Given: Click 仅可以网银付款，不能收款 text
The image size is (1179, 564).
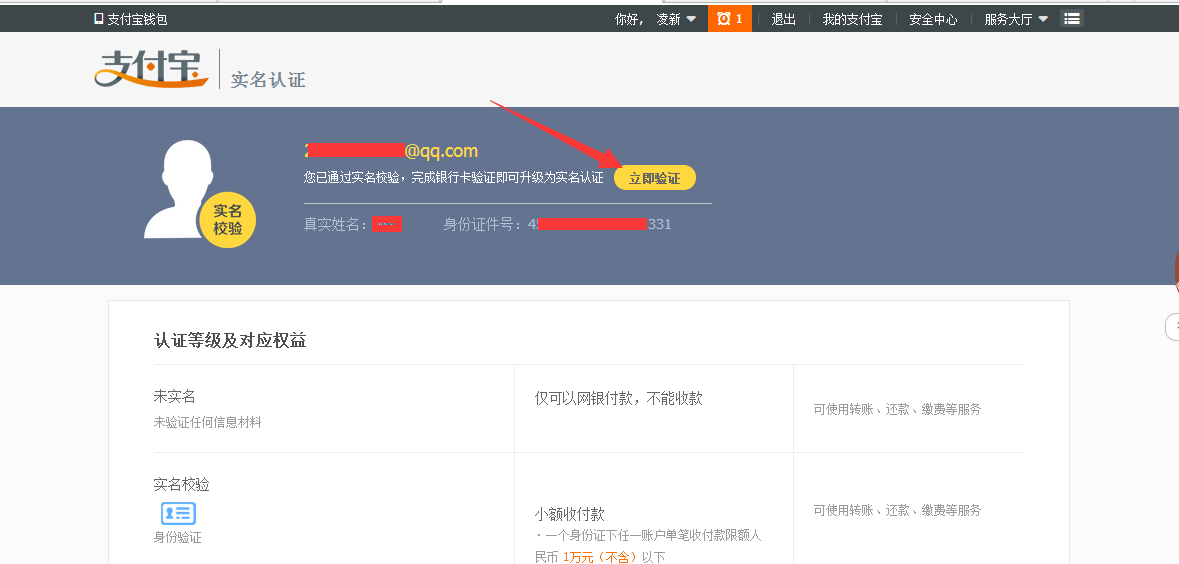Looking at the screenshot, I should point(618,399).
